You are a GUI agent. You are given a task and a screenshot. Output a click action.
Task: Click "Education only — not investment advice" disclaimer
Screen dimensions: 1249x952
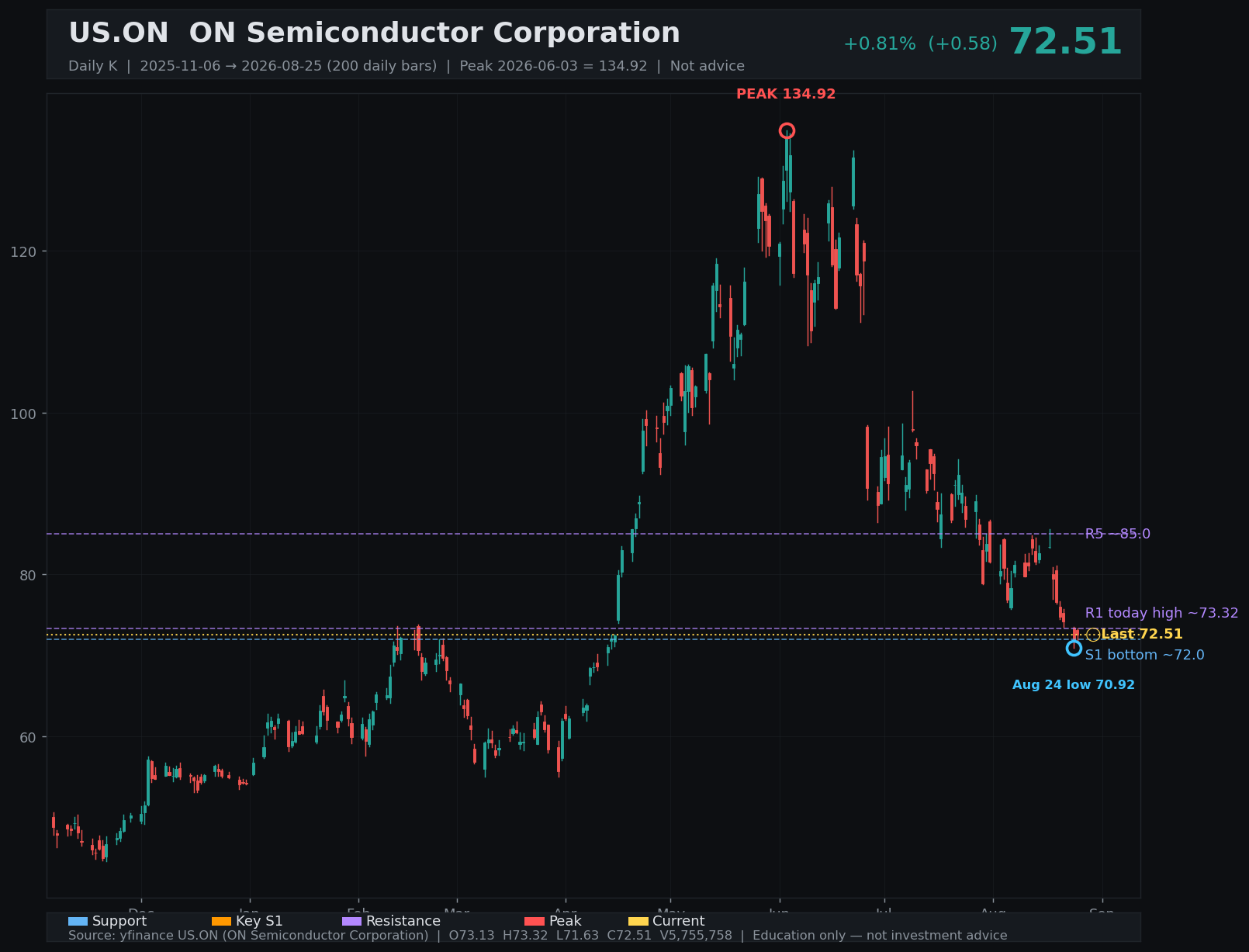[x=880, y=936]
